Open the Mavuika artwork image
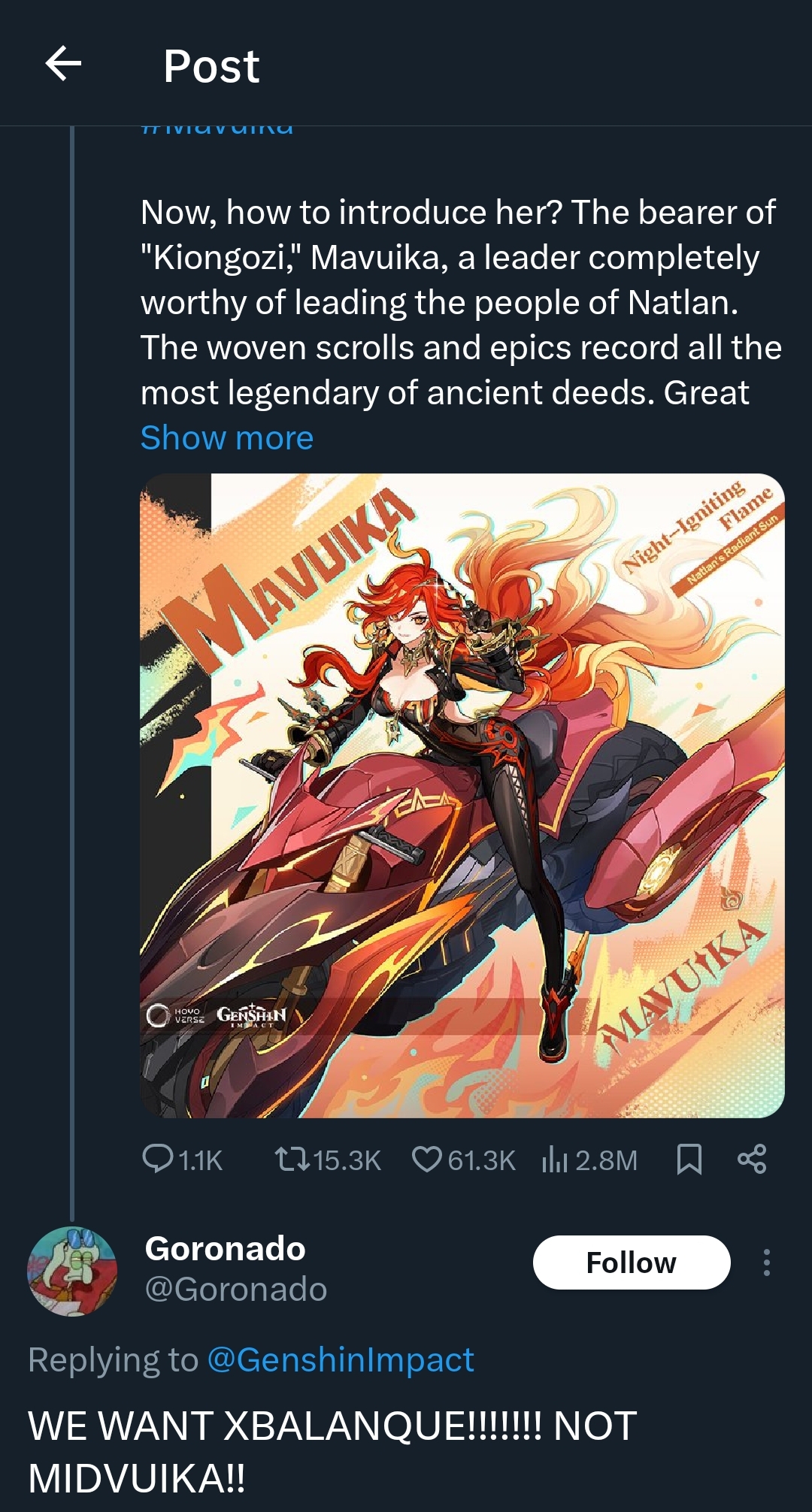812x1512 pixels. 462,795
